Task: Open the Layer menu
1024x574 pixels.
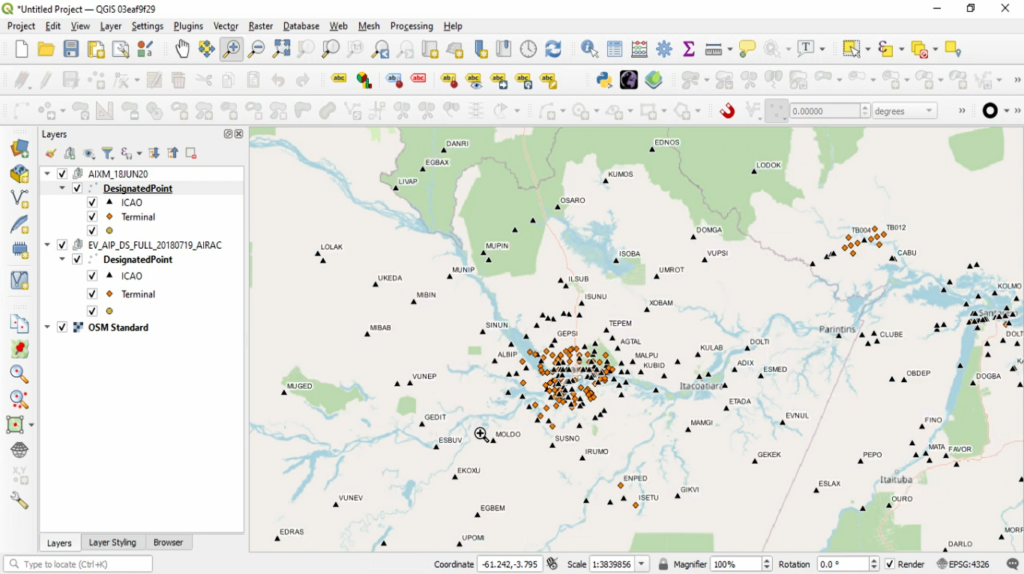Action: [110, 26]
